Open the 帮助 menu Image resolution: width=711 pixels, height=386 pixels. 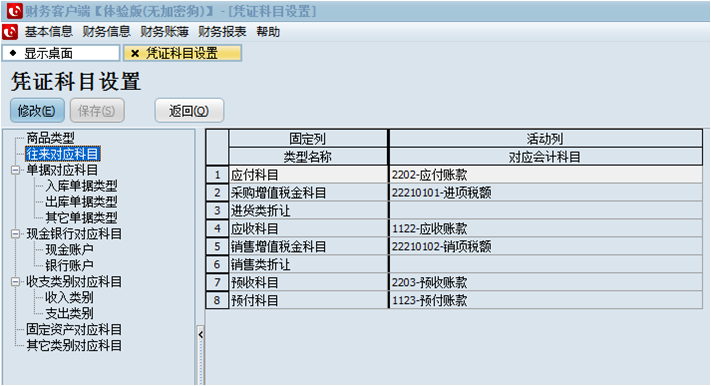click(268, 32)
